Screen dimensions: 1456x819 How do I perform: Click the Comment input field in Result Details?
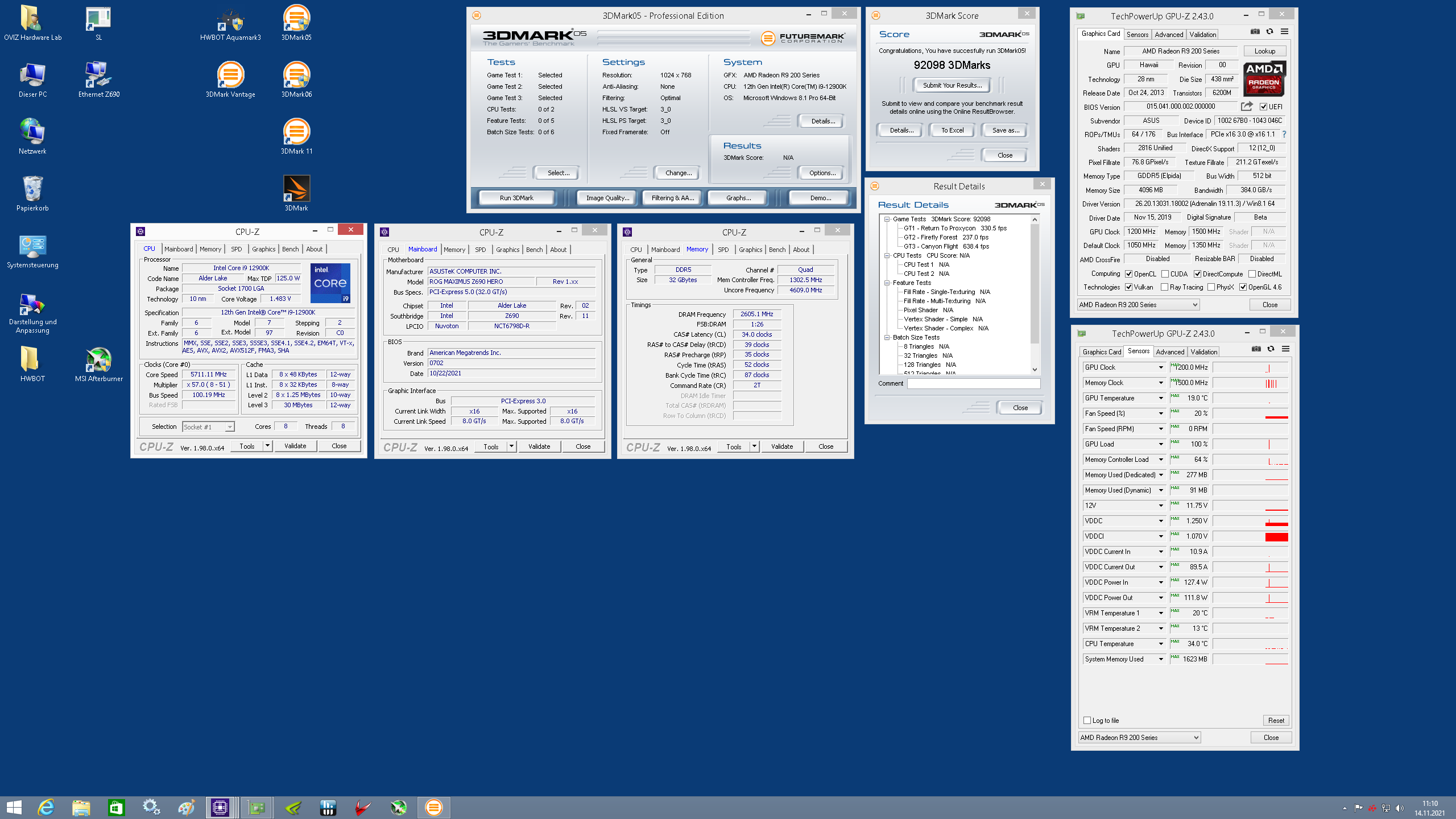(973, 383)
